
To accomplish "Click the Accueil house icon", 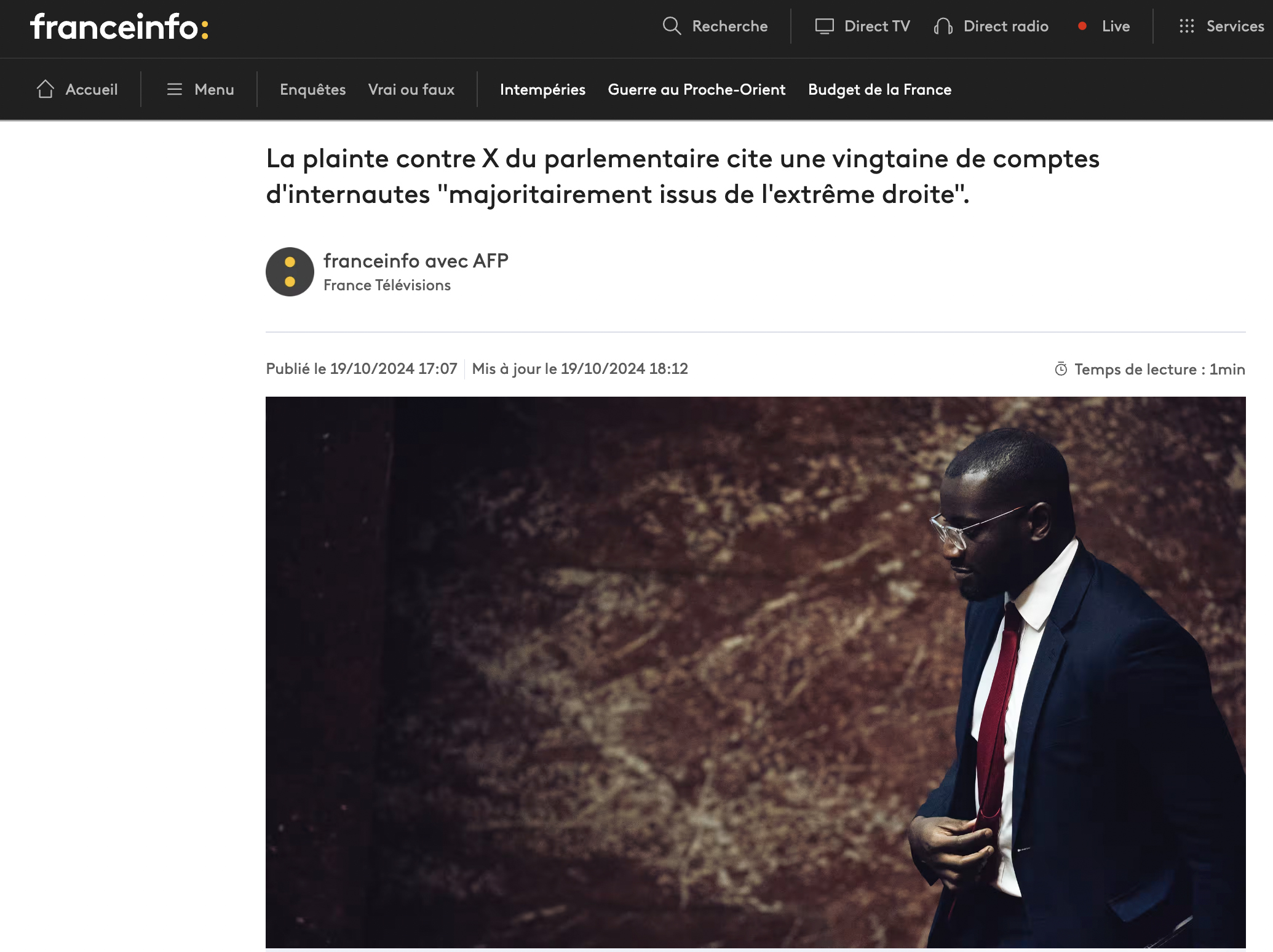I will 46,89.
